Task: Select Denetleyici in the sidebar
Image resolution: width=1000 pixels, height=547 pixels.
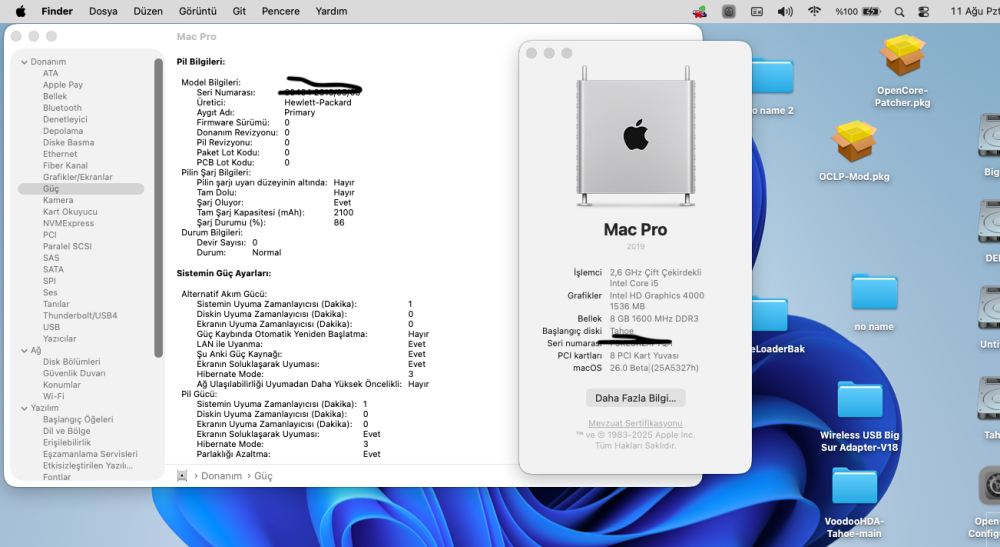Action: pos(65,119)
